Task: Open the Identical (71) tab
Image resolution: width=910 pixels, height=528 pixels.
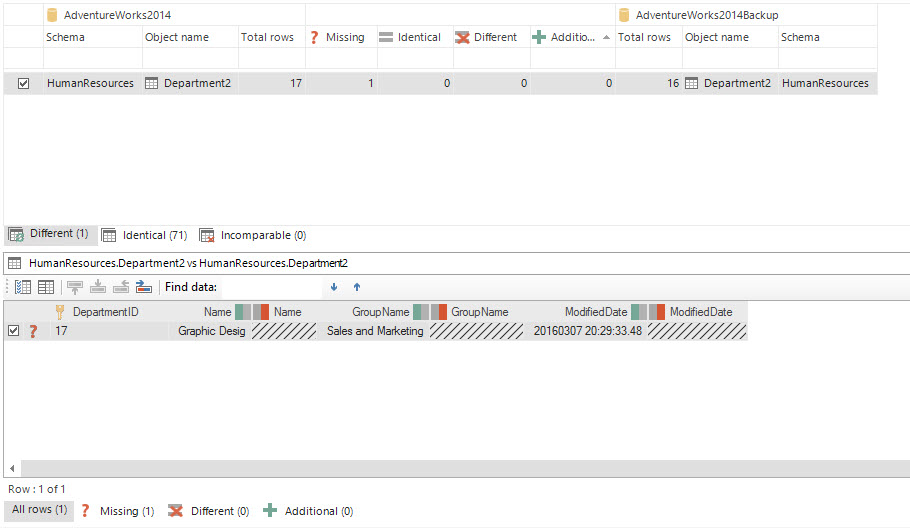Action: [x=145, y=235]
